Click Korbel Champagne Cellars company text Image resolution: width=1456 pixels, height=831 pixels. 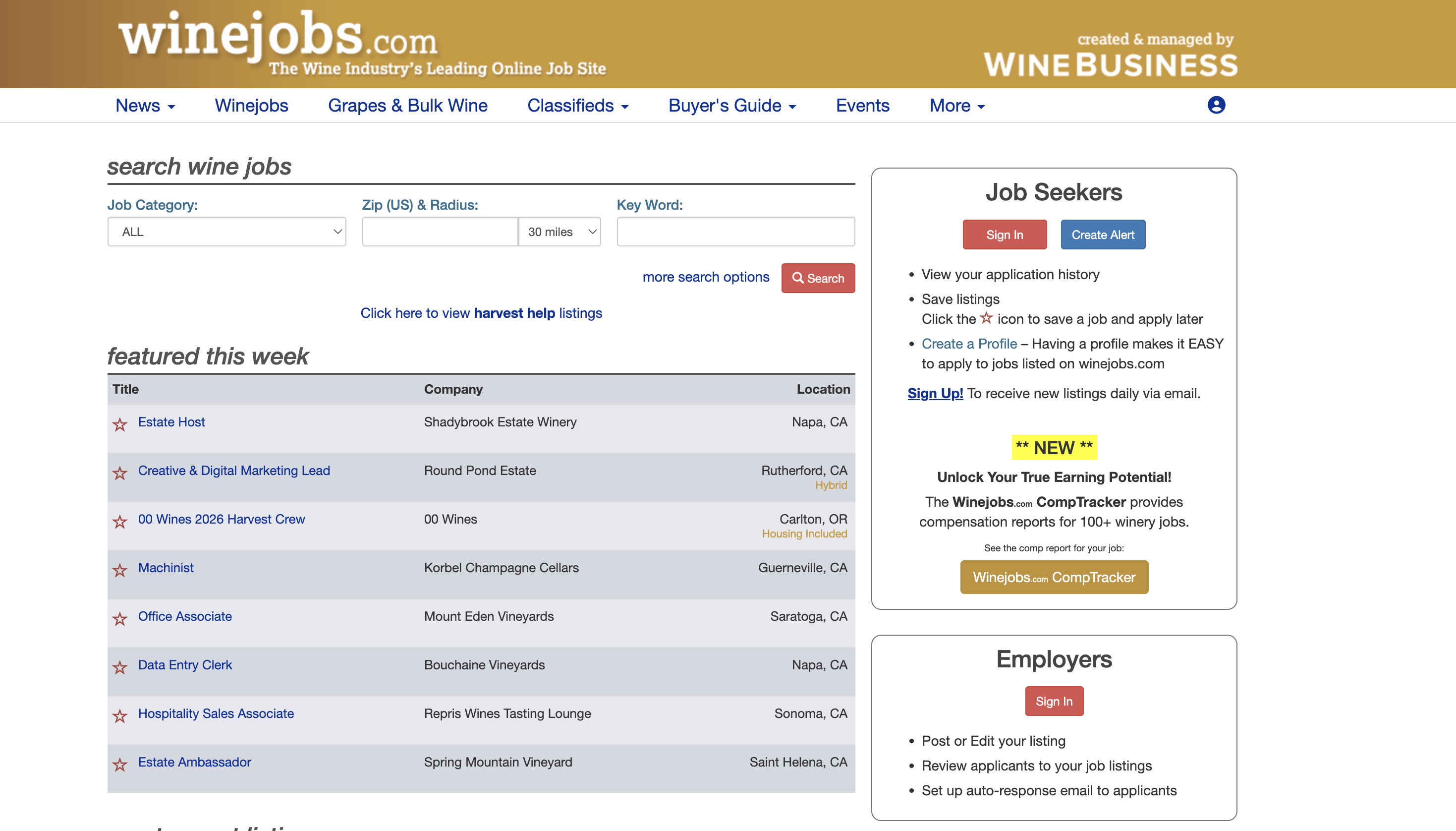pyautogui.click(x=501, y=567)
